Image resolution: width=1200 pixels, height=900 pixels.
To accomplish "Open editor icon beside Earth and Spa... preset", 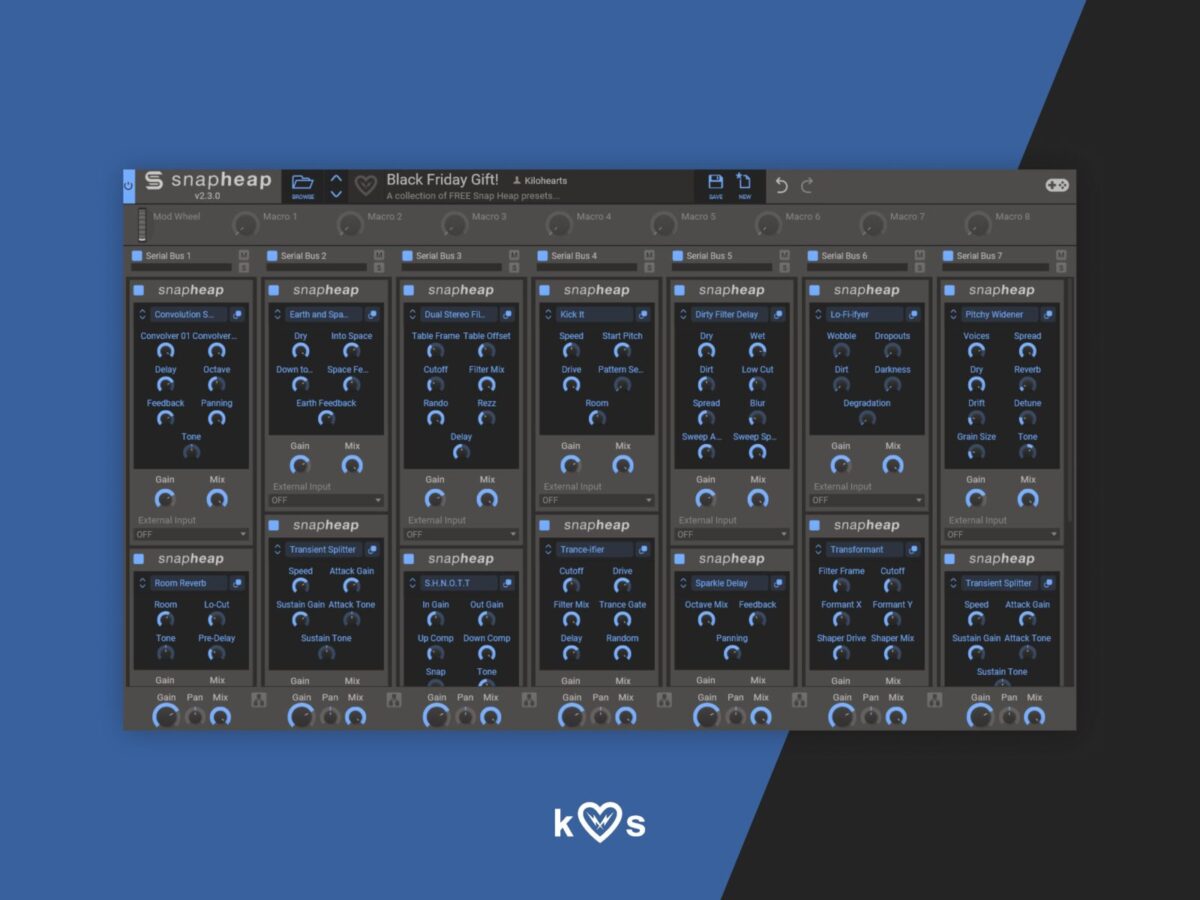I will coord(372,315).
